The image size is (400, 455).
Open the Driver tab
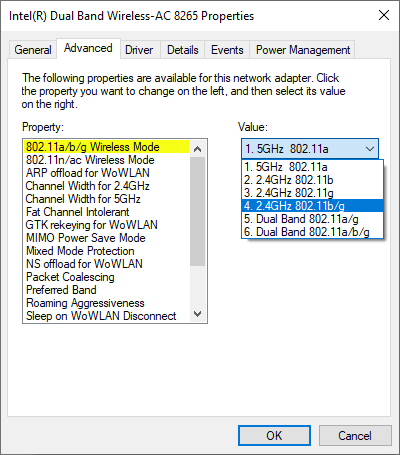(139, 50)
